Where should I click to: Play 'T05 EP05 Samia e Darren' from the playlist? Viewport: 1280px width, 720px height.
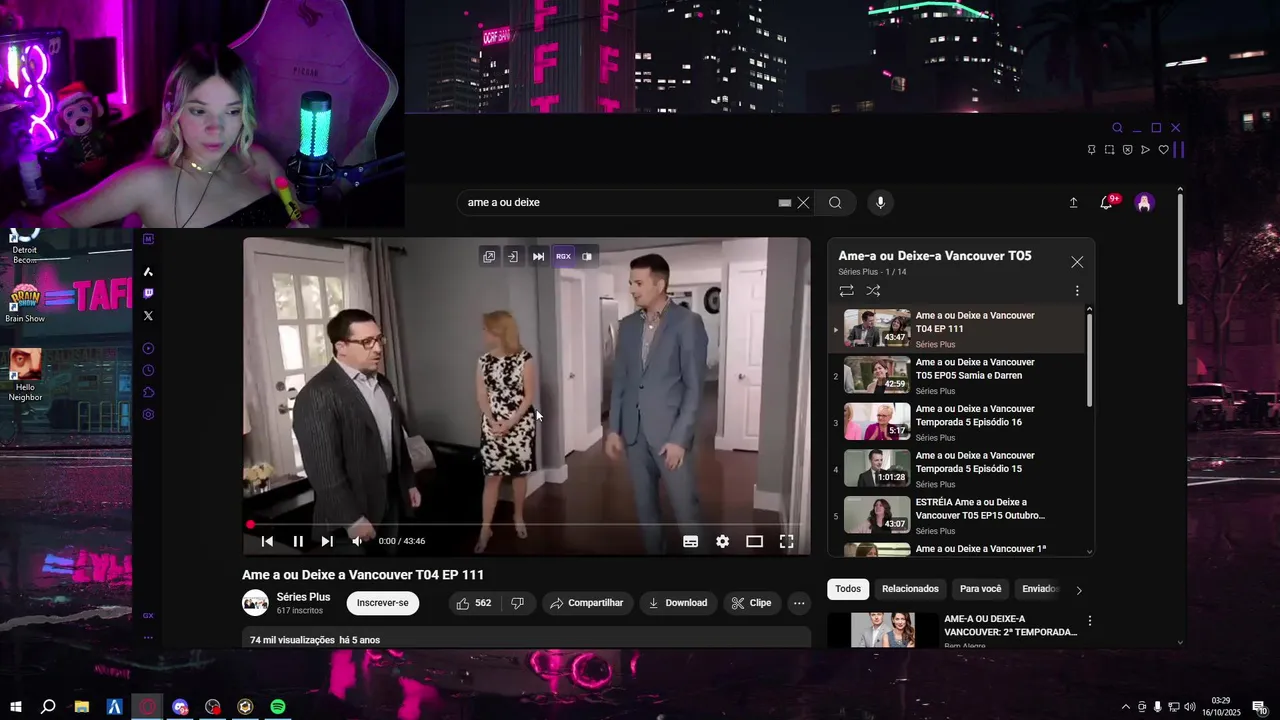coord(956,376)
